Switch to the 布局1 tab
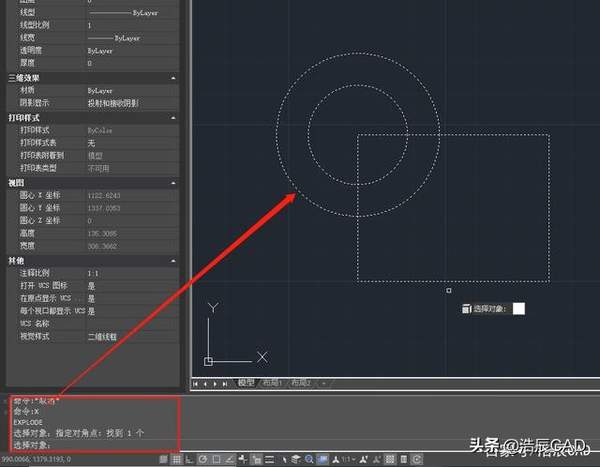 pyautogui.click(x=272, y=382)
